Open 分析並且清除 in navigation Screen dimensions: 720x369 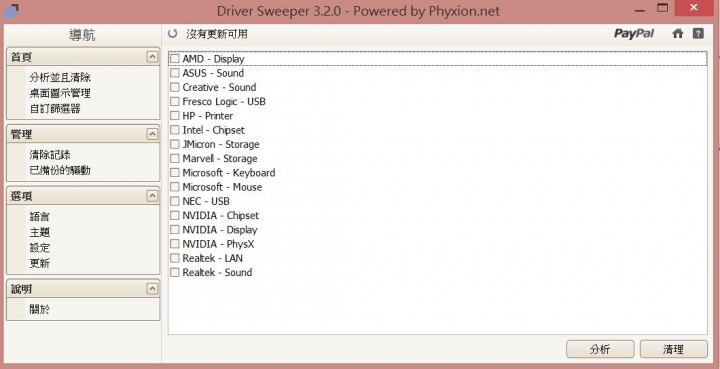pyautogui.click(x=60, y=77)
